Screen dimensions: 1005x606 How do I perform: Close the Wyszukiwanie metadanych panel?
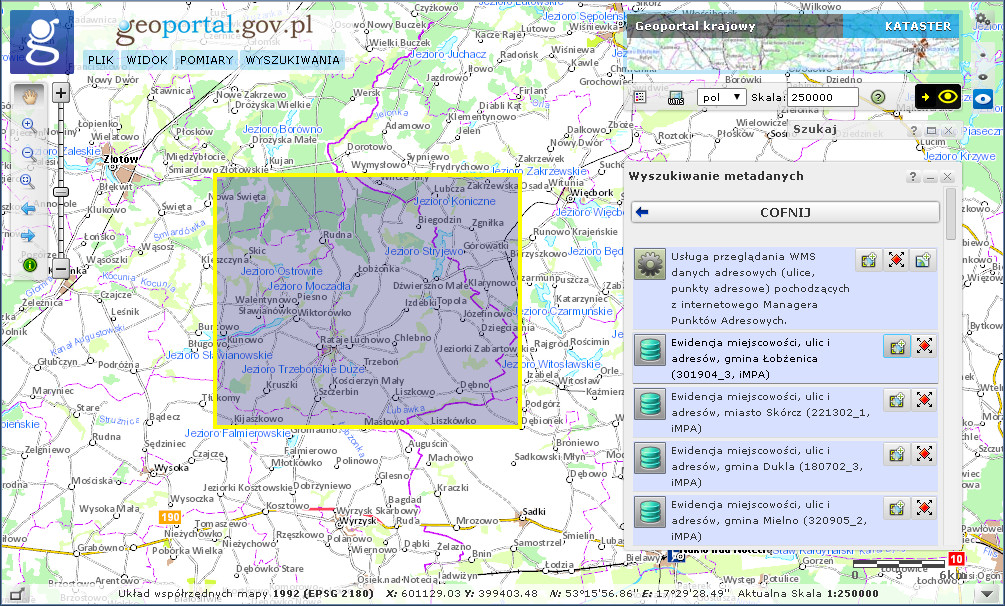coord(947,176)
